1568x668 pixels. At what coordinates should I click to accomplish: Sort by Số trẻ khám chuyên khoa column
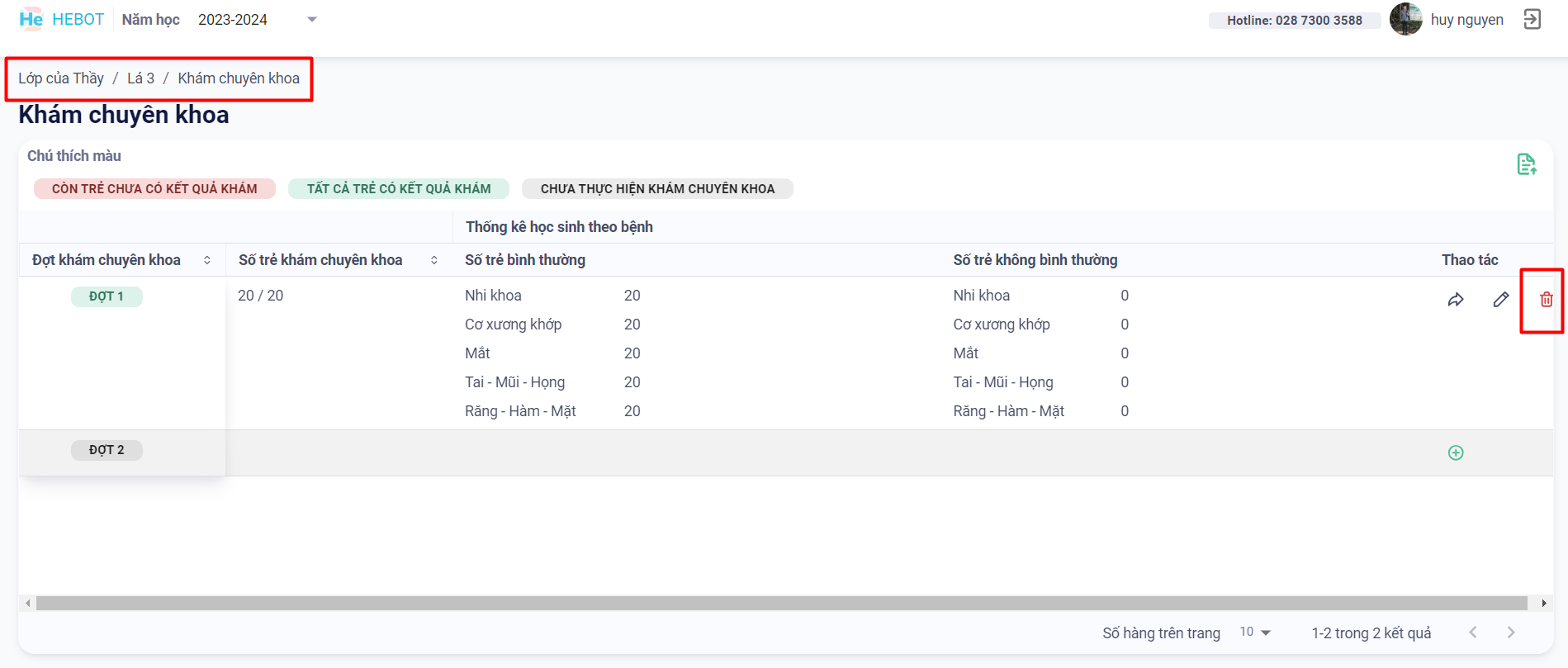click(434, 260)
